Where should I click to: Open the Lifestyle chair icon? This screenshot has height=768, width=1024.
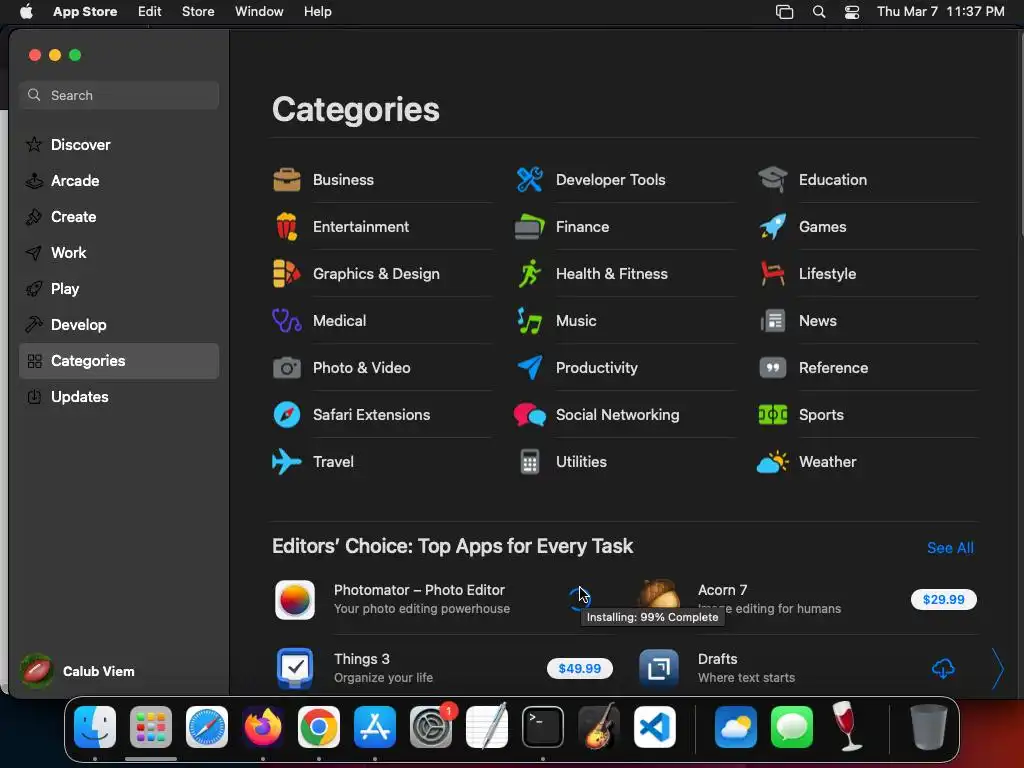click(773, 274)
